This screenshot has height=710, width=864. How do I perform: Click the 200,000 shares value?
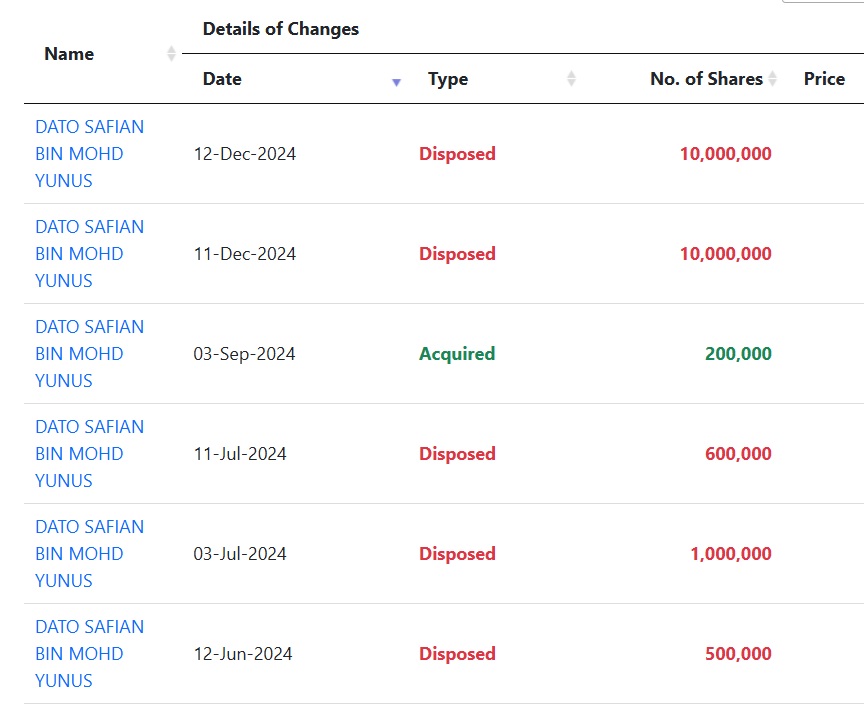[738, 354]
